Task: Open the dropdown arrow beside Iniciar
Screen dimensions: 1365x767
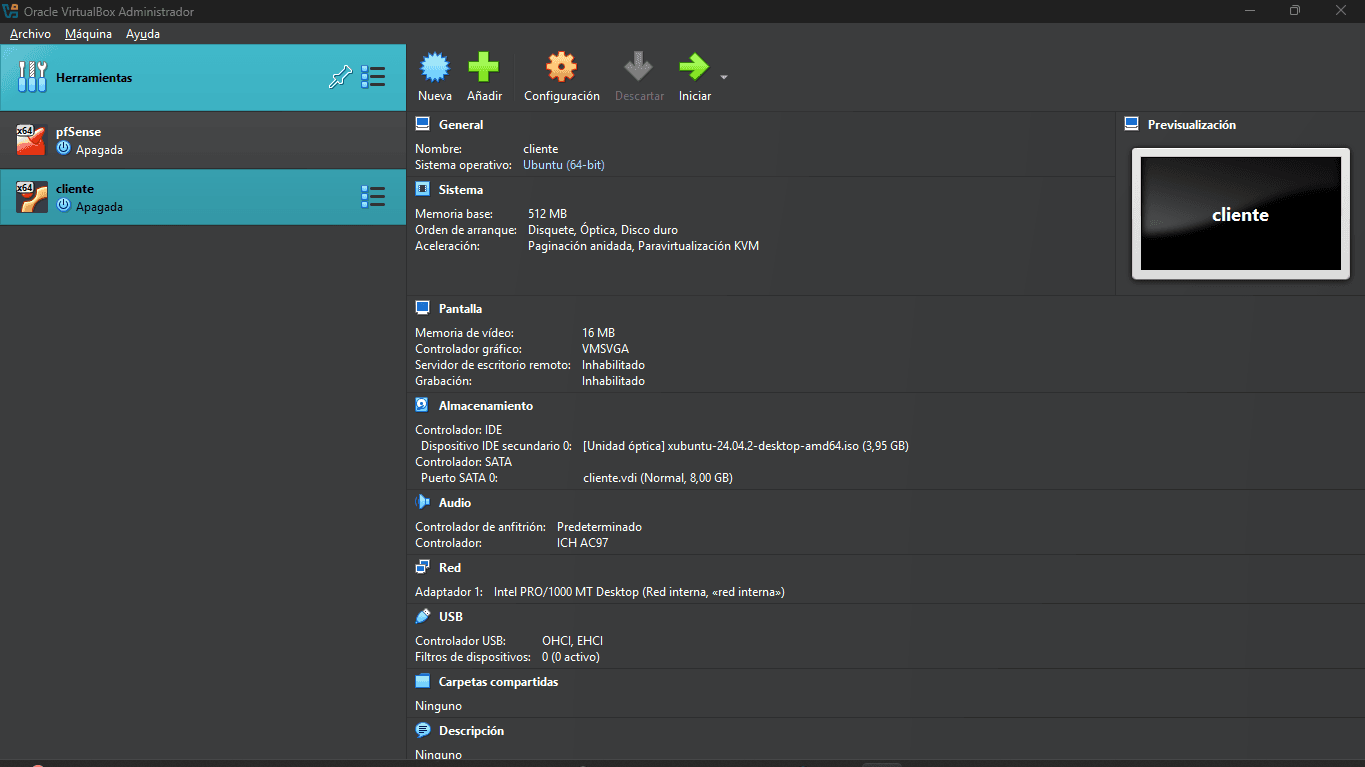Action: (x=723, y=77)
